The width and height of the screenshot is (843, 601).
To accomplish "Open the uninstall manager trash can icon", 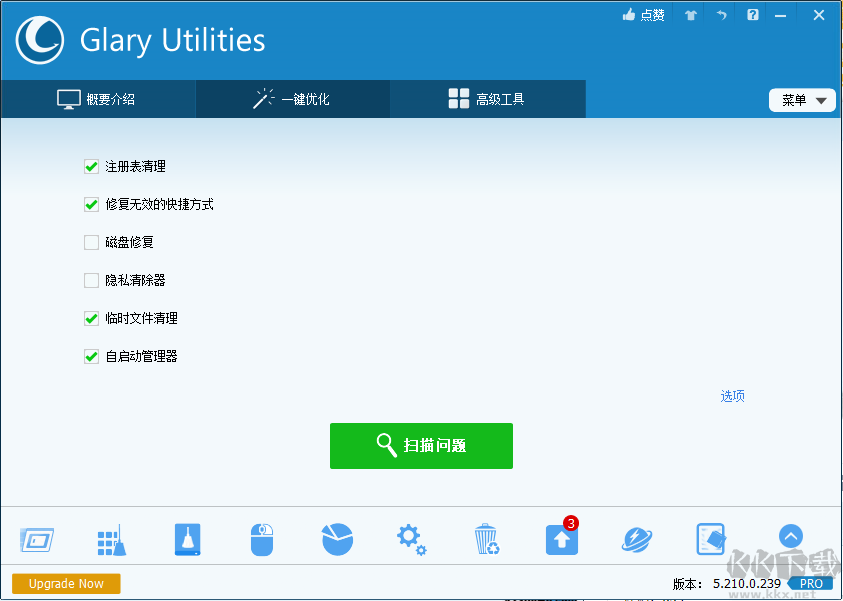I will coord(487,539).
